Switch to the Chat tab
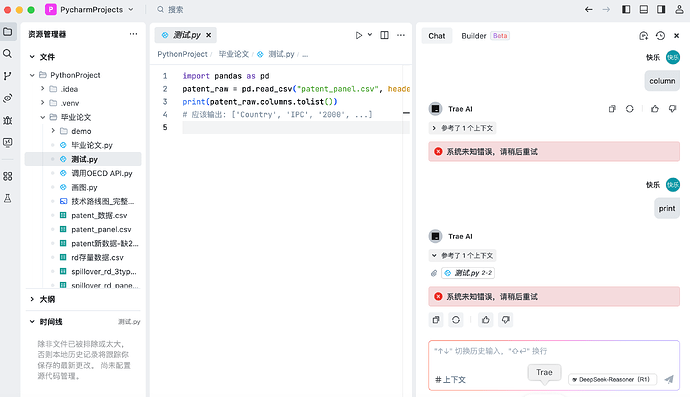690x397 pixels. pyautogui.click(x=437, y=36)
